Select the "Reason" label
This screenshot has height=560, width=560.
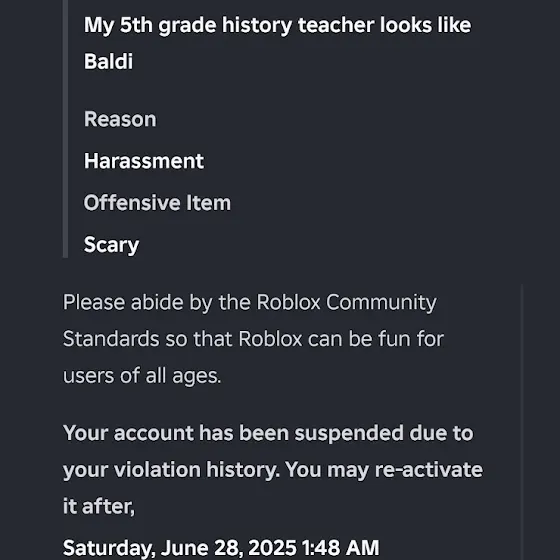click(x=120, y=119)
